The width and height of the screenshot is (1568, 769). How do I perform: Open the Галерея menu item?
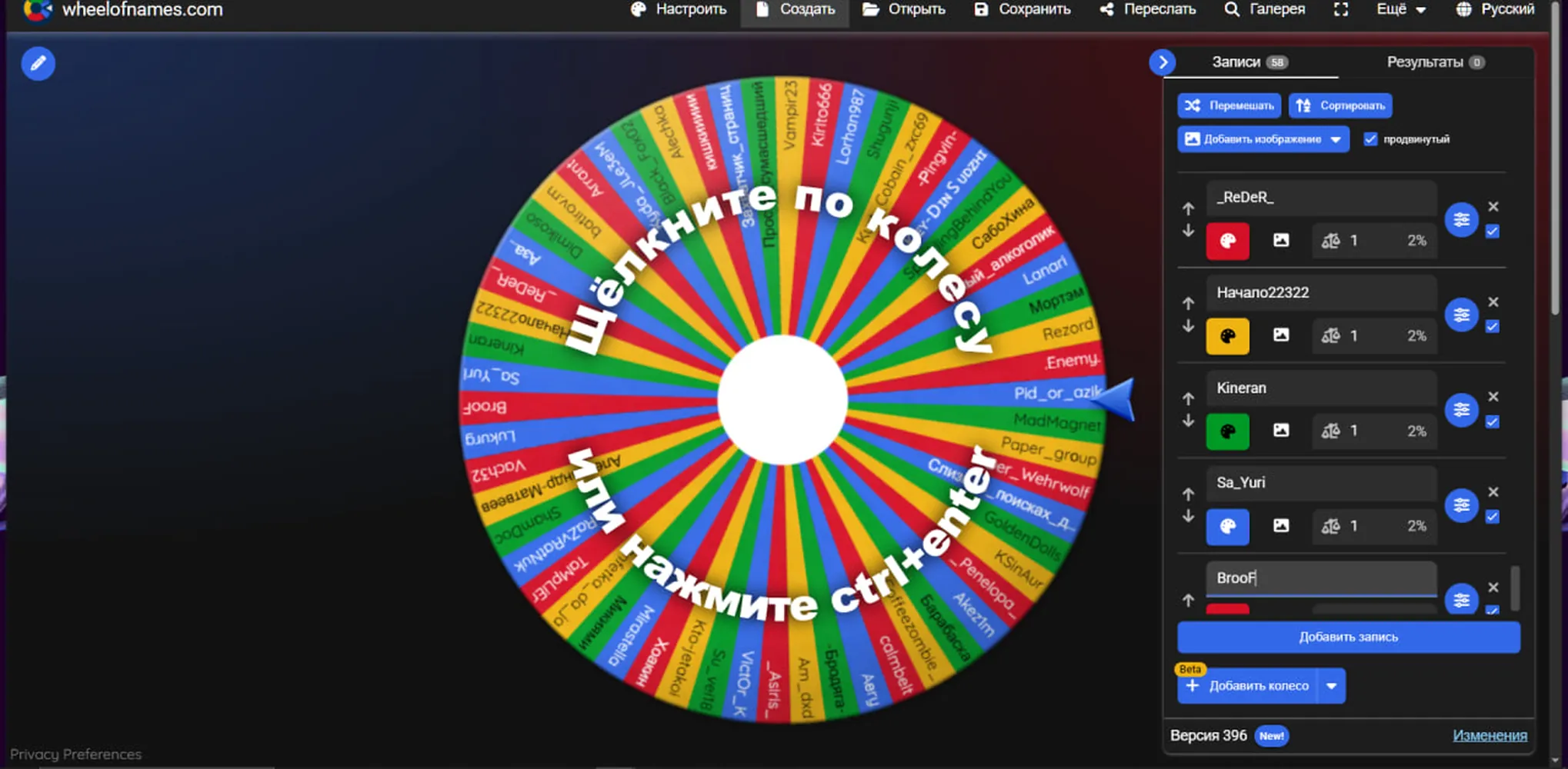[x=1265, y=9]
